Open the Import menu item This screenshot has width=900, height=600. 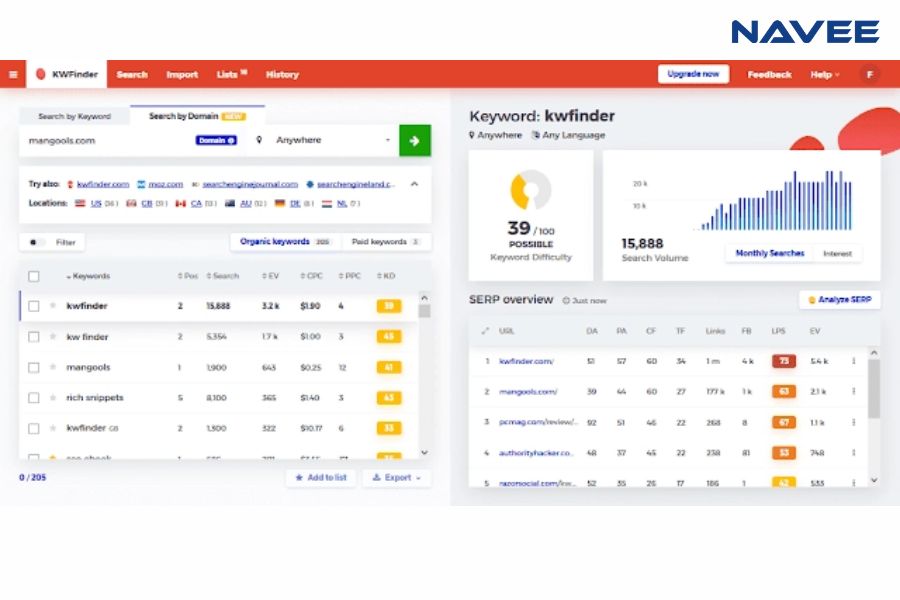pos(182,75)
